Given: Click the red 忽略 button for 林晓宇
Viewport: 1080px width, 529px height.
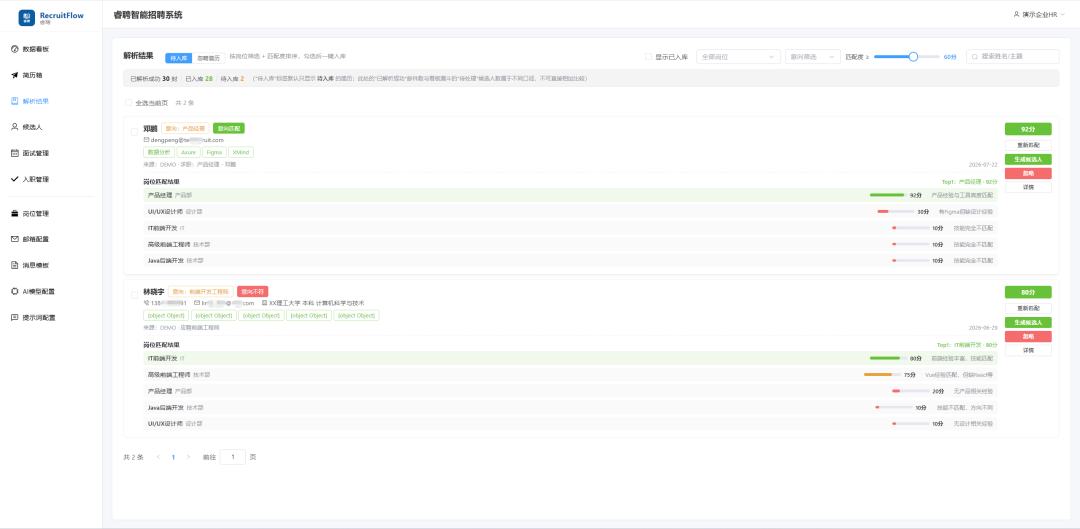Looking at the screenshot, I should [1028, 337].
